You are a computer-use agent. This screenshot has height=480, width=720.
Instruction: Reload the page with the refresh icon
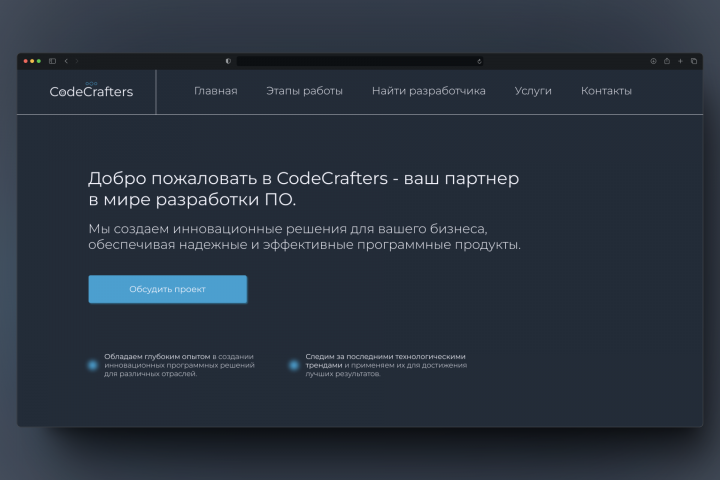(479, 62)
